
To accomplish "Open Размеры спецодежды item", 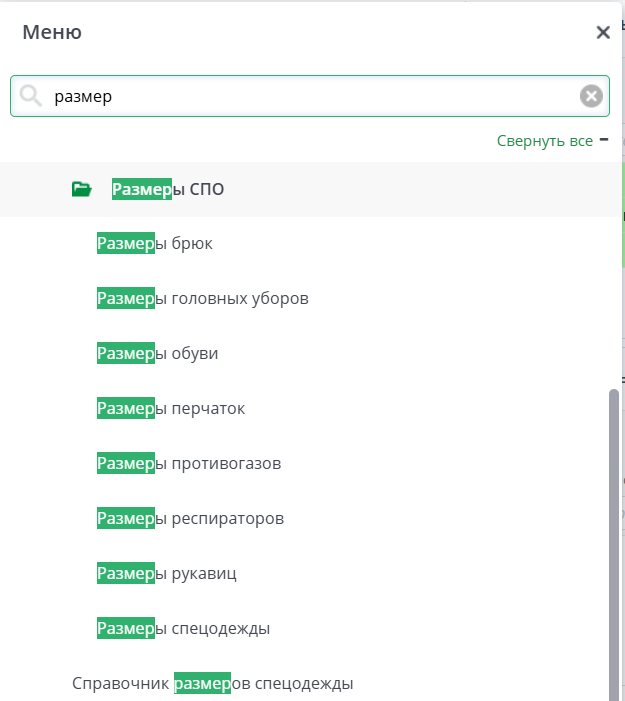I will click(x=183, y=628).
